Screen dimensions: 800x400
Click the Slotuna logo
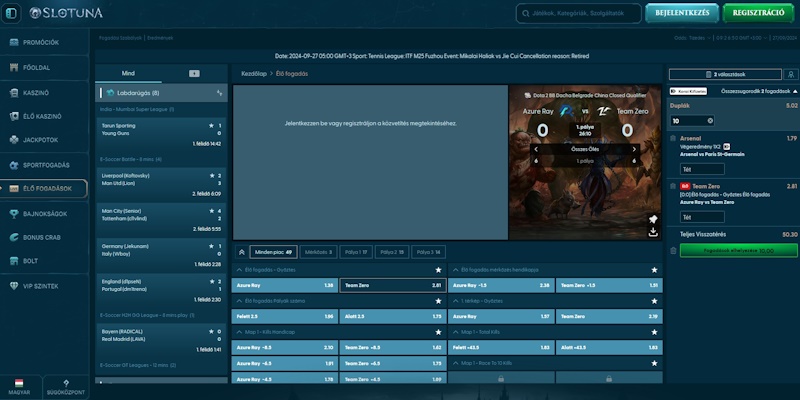66,13
